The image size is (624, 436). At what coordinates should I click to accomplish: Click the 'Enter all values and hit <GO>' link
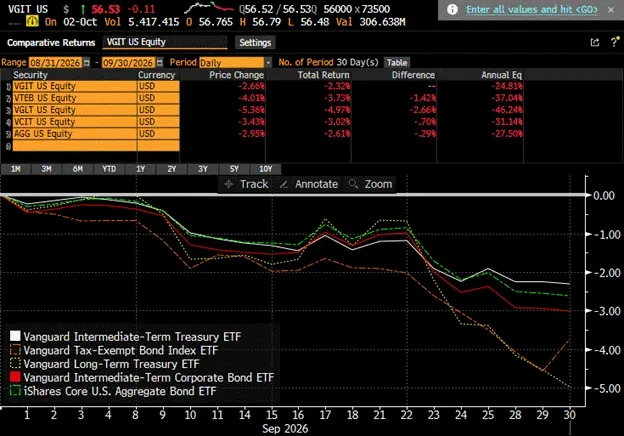(532, 10)
